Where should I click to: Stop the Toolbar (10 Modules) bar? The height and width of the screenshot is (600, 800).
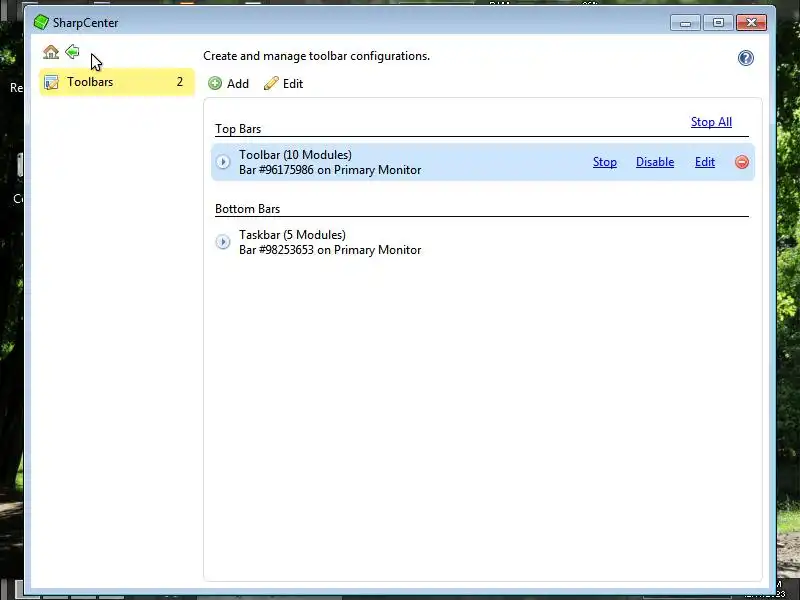605,162
